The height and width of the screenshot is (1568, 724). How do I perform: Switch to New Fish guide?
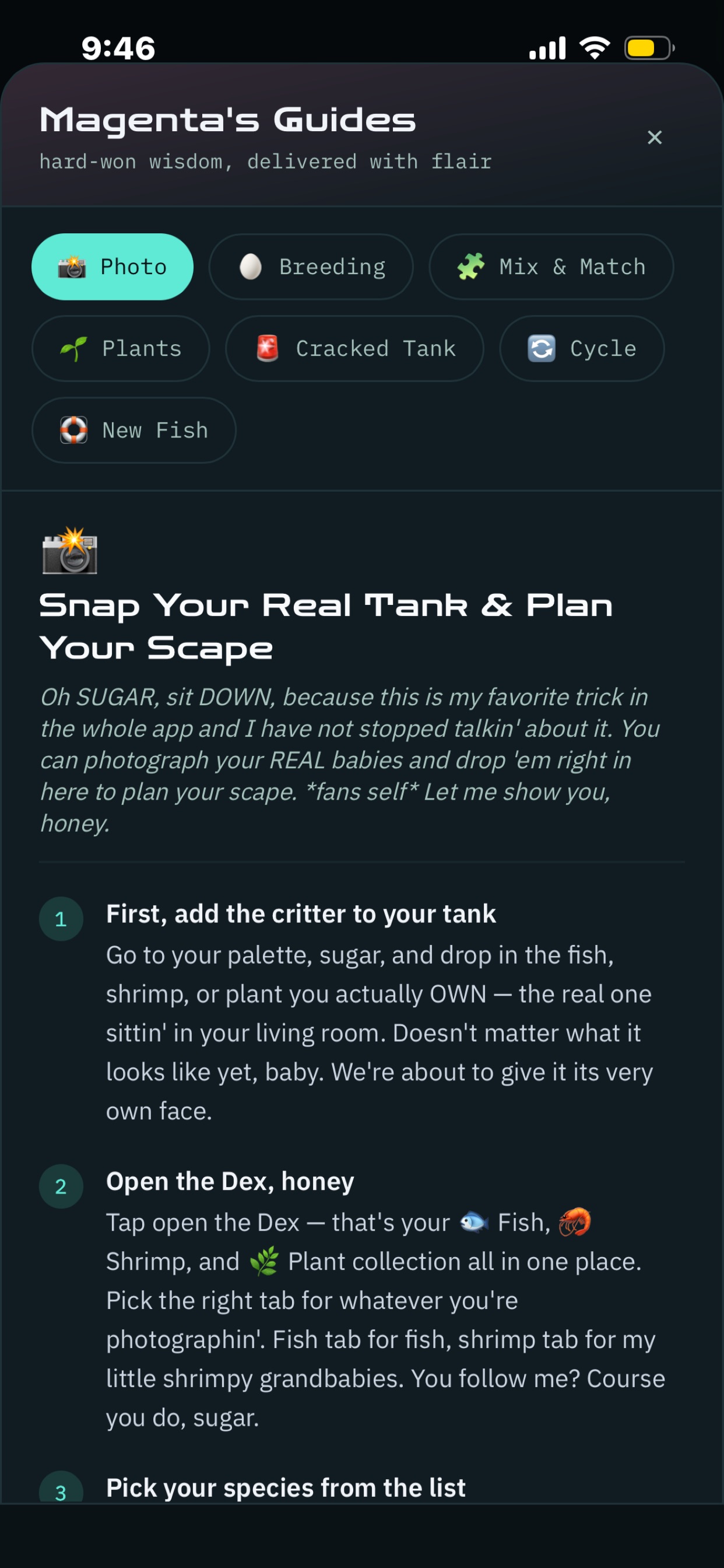[x=134, y=430]
